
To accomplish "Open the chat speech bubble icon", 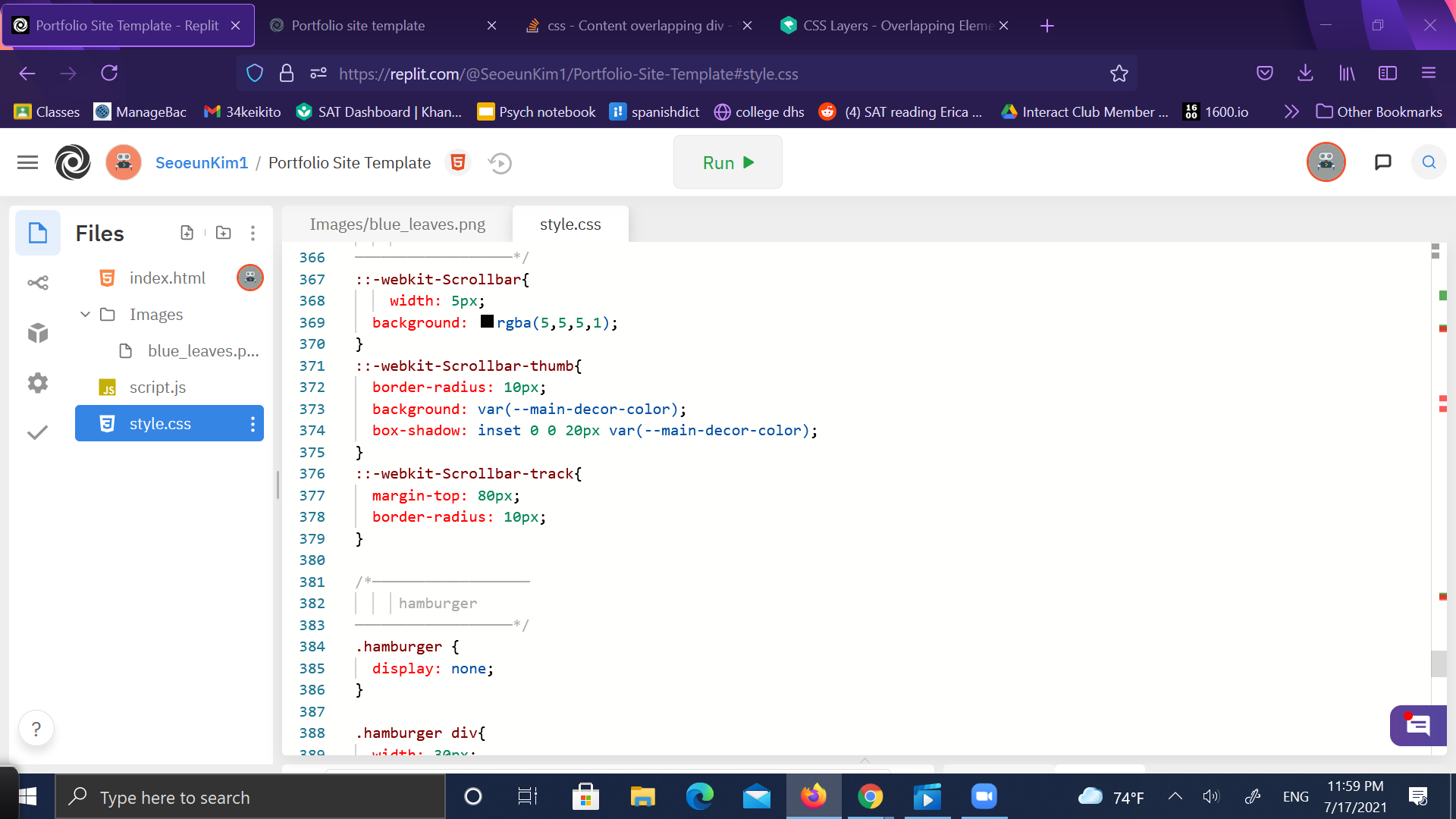I will 1382,162.
